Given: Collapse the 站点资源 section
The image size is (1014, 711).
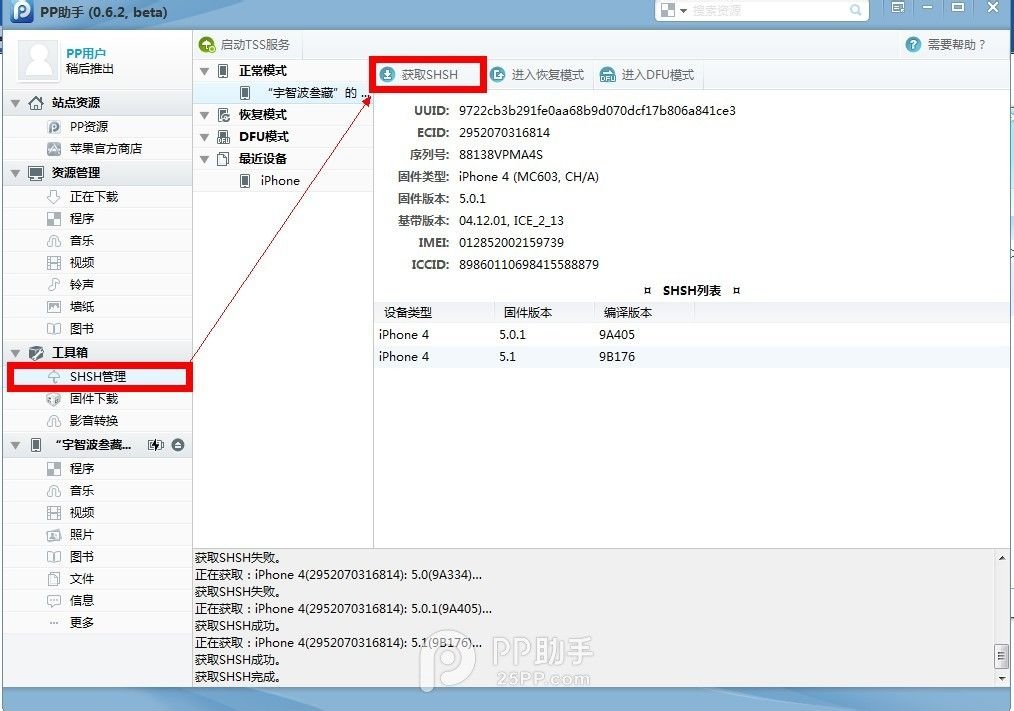Looking at the screenshot, I should (16, 103).
